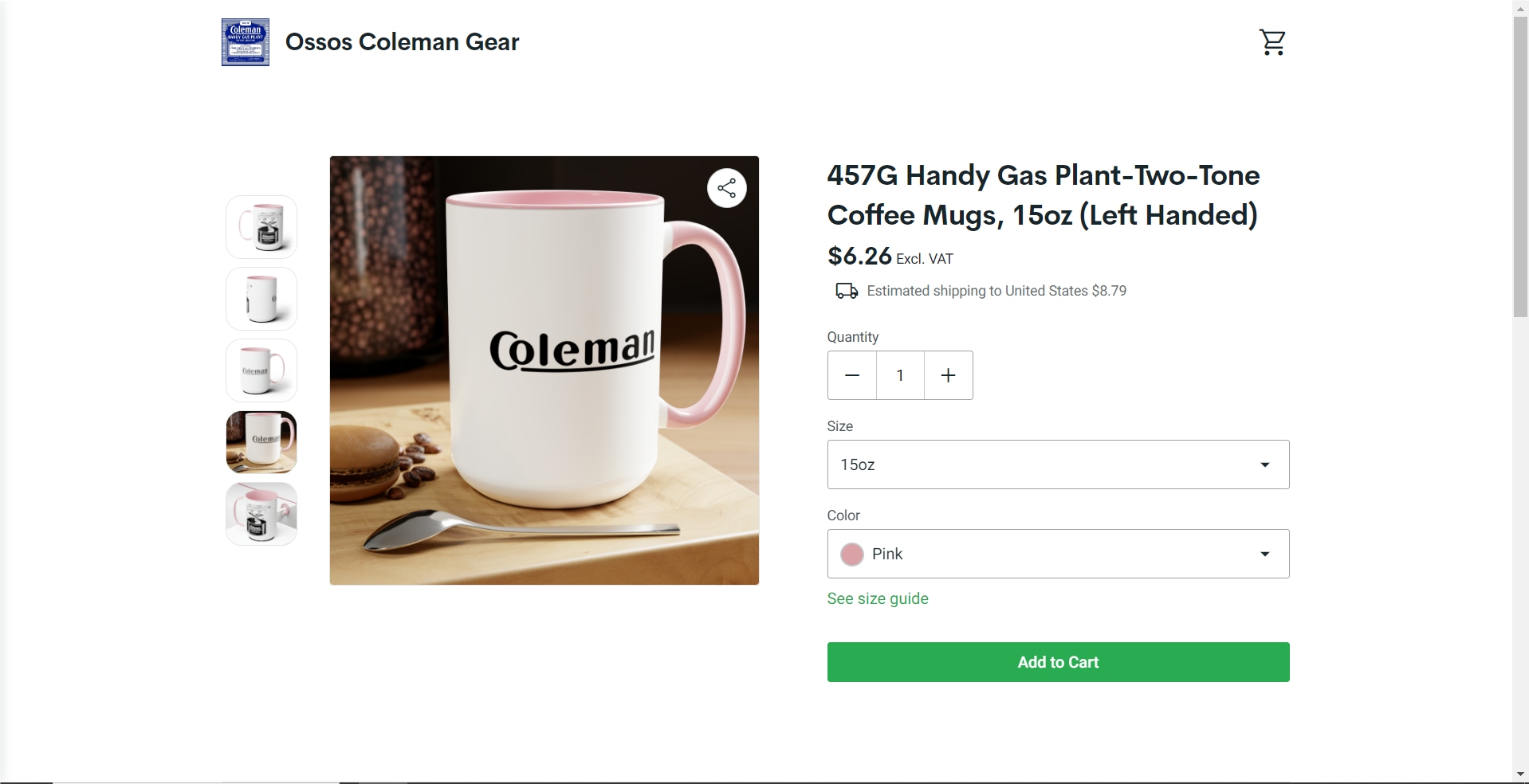This screenshot has width=1529, height=784.
Task: Open the See size guide link
Action: (x=877, y=598)
